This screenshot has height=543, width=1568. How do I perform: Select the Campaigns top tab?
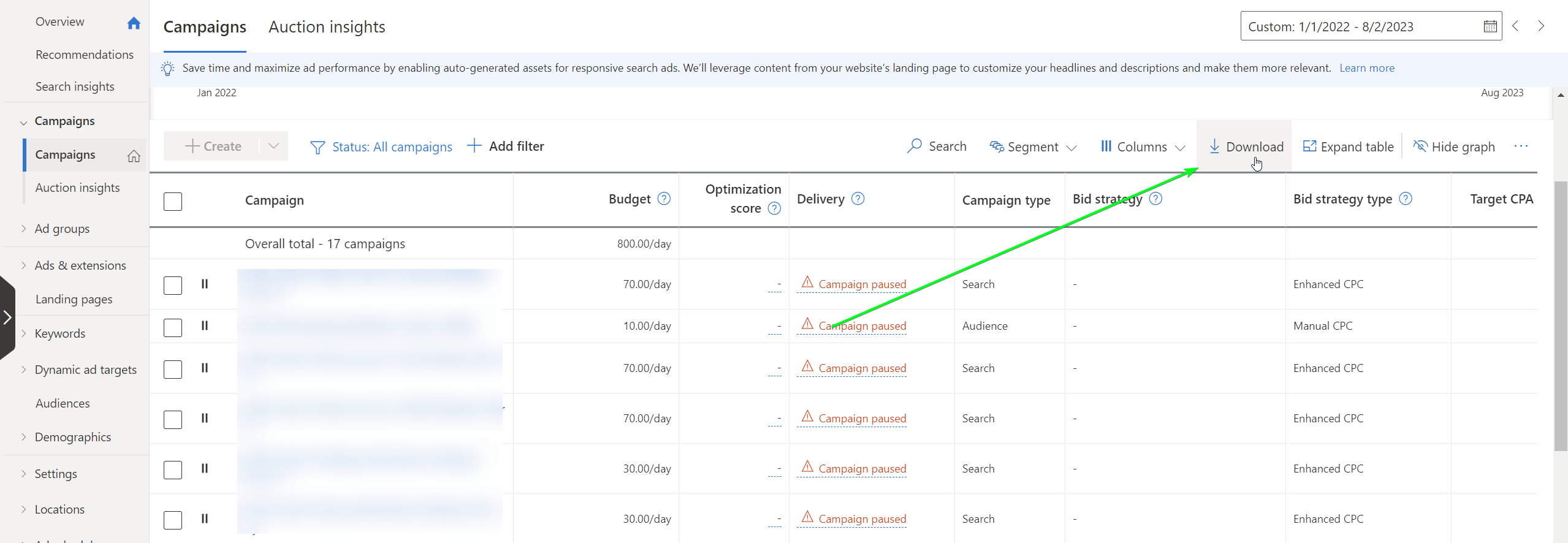[x=205, y=27]
